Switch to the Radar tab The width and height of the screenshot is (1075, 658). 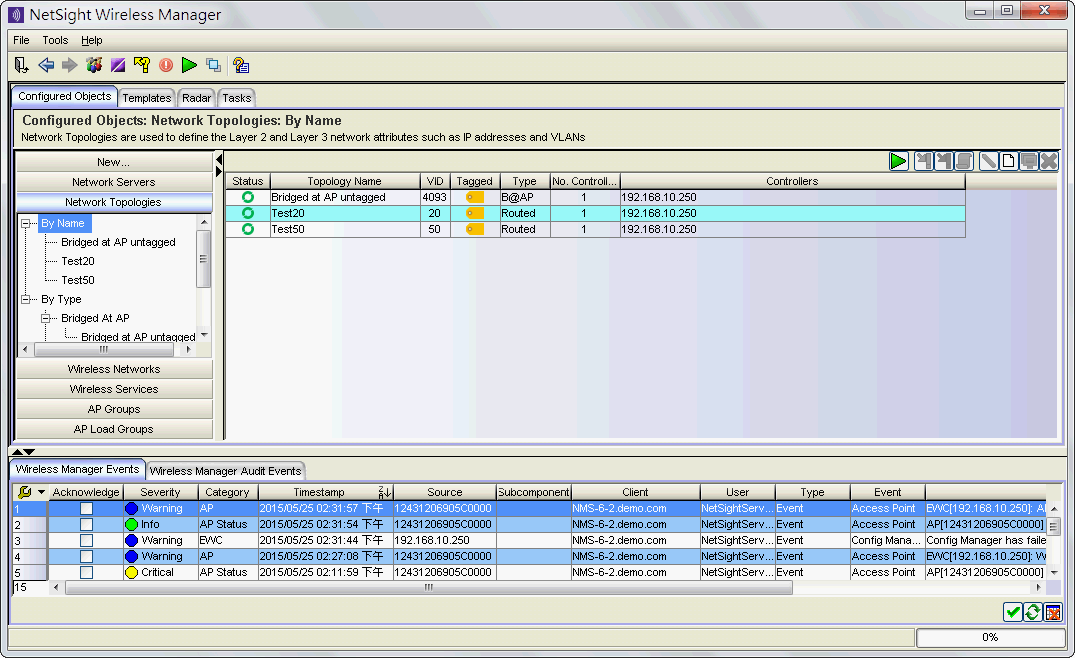(196, 98)
